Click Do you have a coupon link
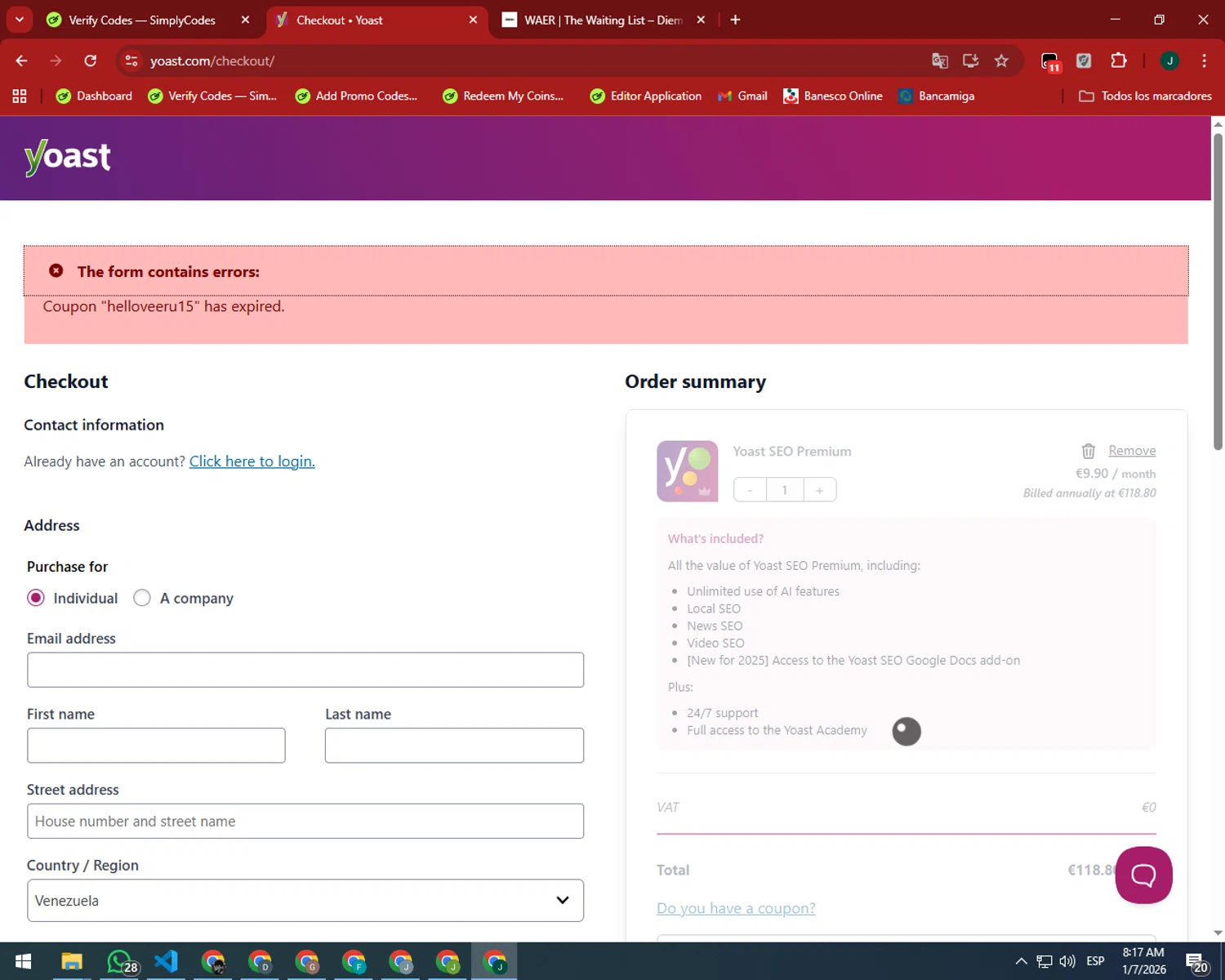Viewport: 1225px width, 980px height. tap(736, 908)
